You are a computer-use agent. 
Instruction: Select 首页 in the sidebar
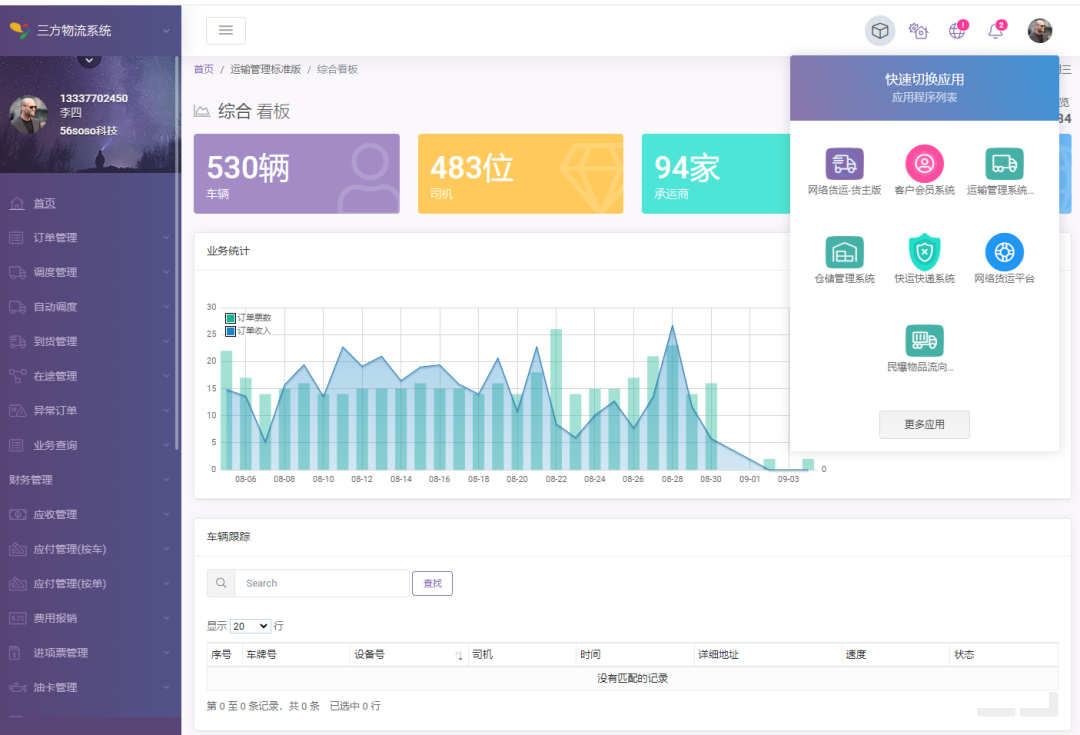(x=45, y=203)
